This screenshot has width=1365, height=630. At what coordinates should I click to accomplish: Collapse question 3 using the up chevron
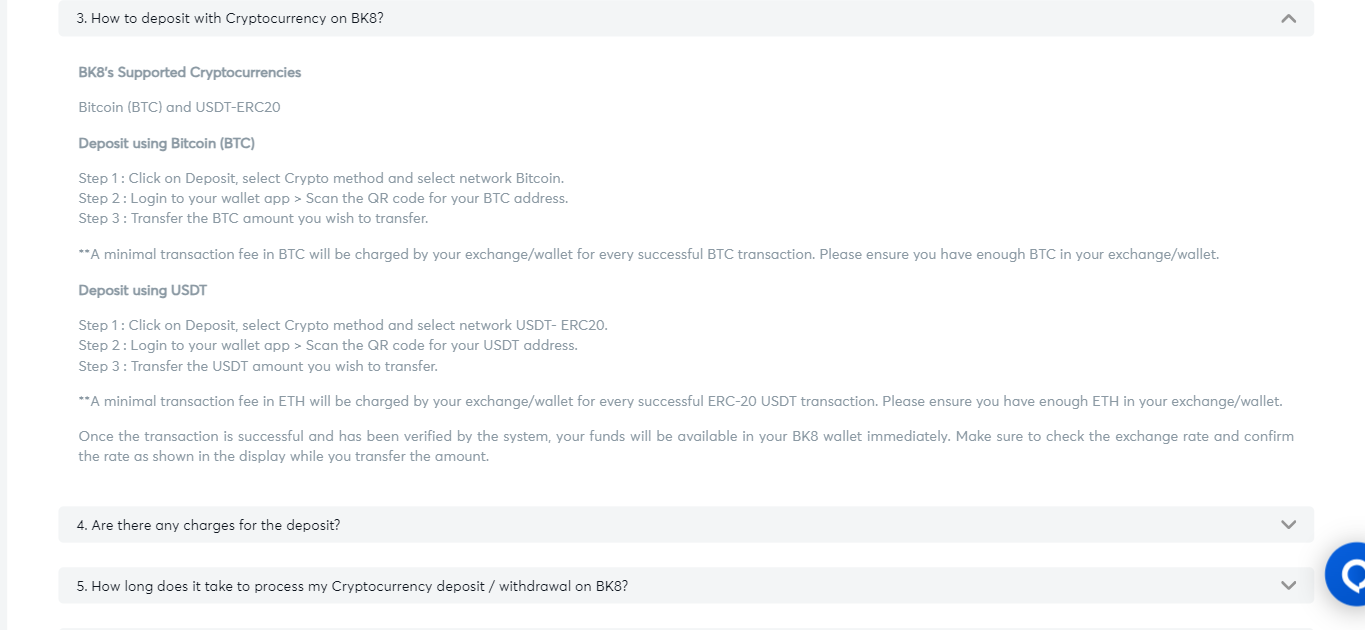(1288, 19)
